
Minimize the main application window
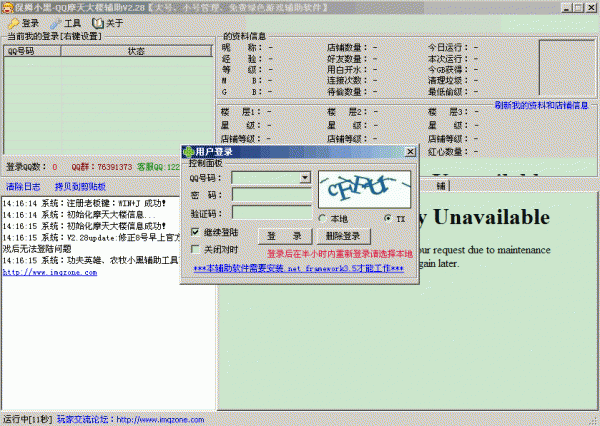click(567, 8)
